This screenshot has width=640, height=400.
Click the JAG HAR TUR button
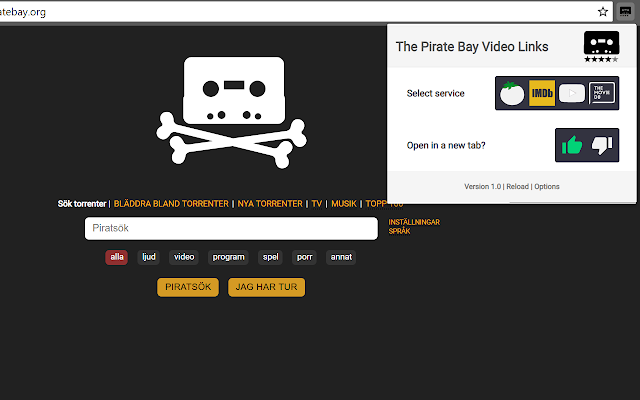point(267,287)
